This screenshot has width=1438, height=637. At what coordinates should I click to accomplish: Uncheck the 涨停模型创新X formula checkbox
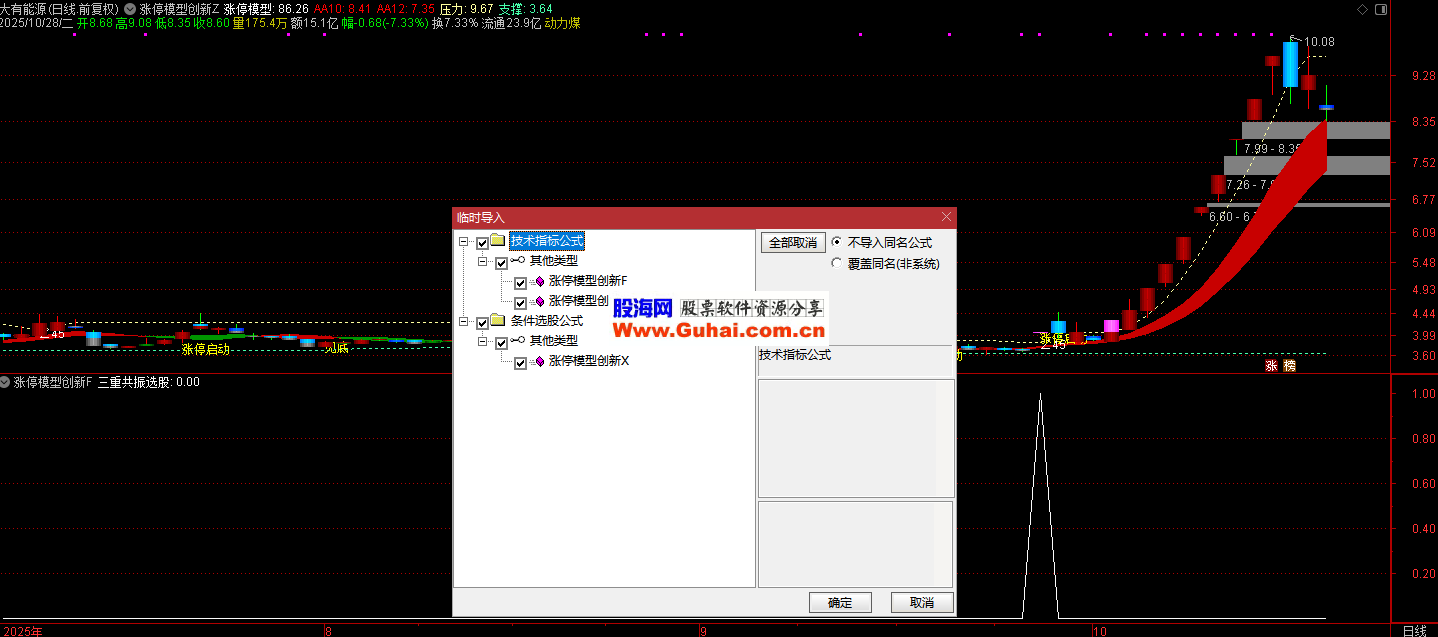[x=520, y=363]
